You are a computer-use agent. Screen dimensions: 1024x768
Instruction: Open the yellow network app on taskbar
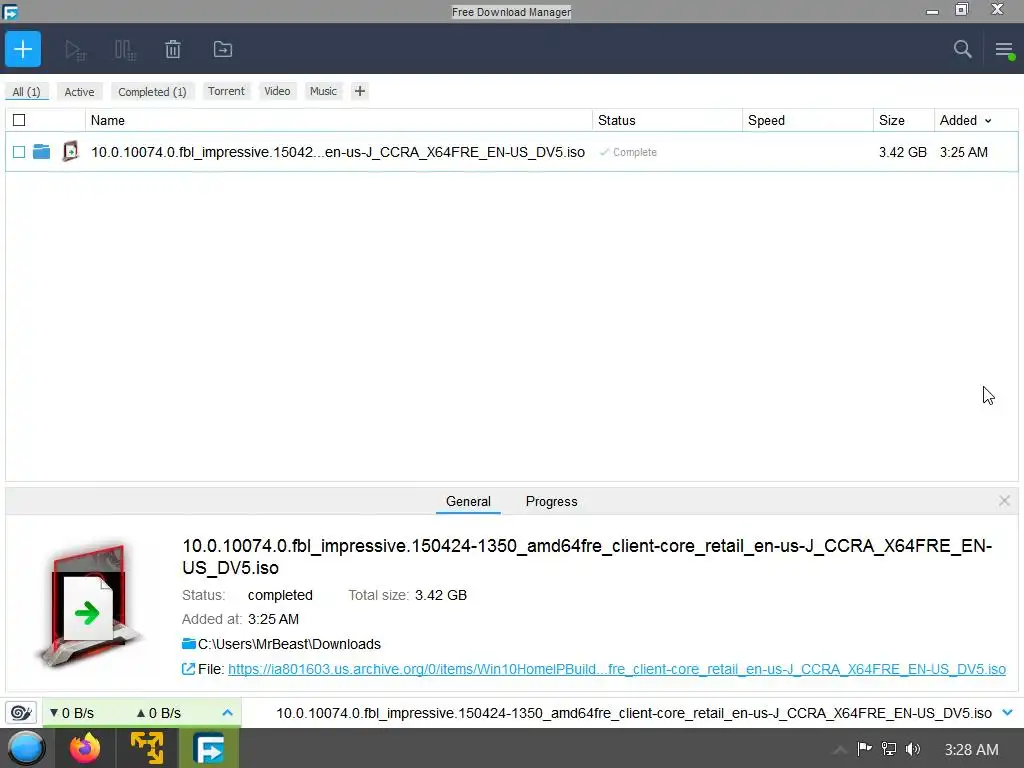click(x=147, y=748)
